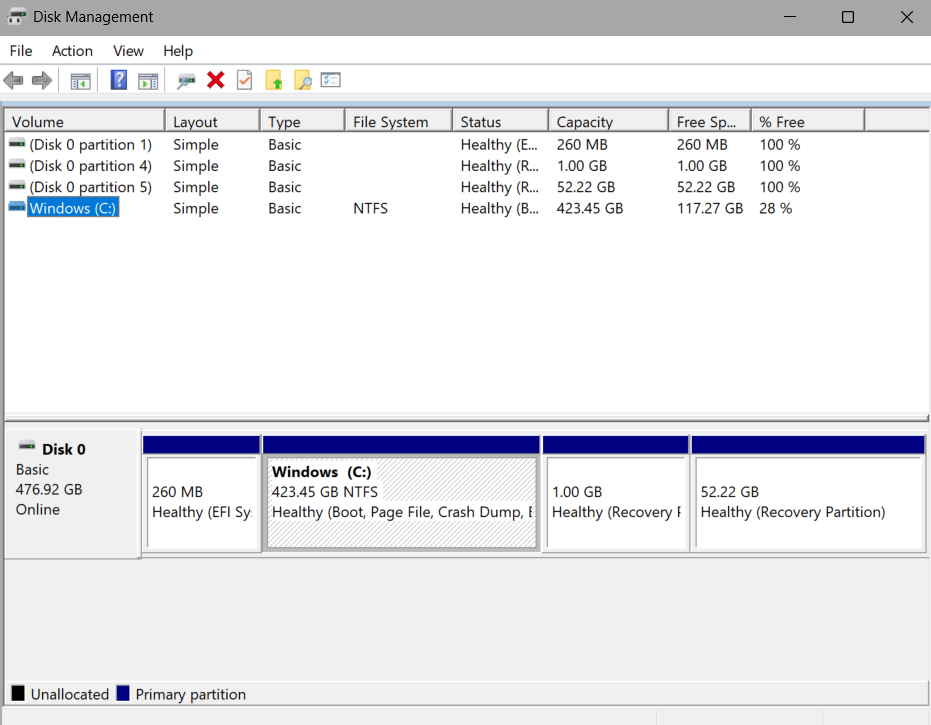
Task: Open the File menu
Action: click(21, 51)
